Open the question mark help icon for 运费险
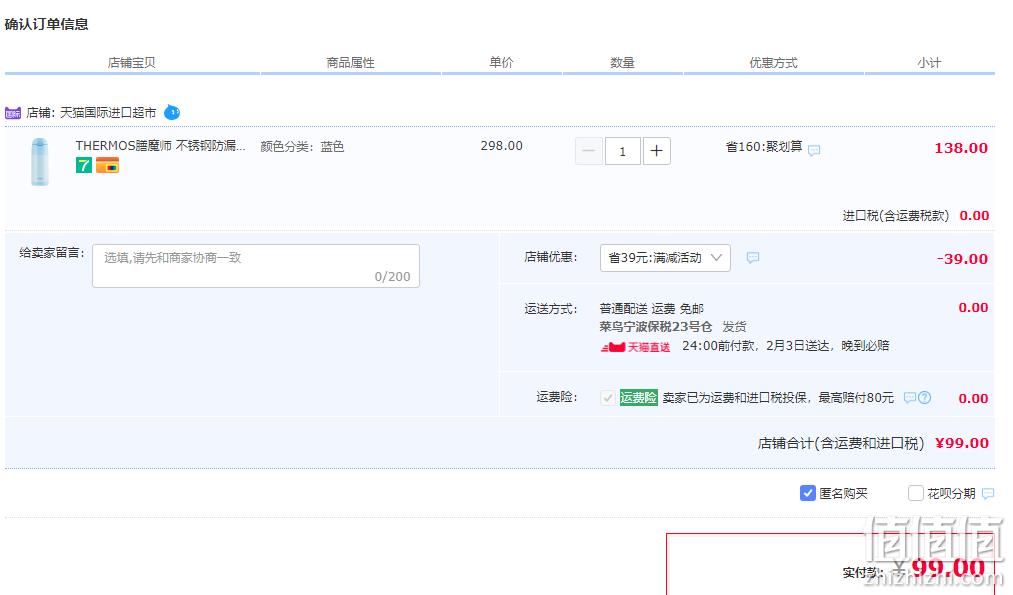Image resolution: width=1013 pixels, height=595 pixels. 924,397
